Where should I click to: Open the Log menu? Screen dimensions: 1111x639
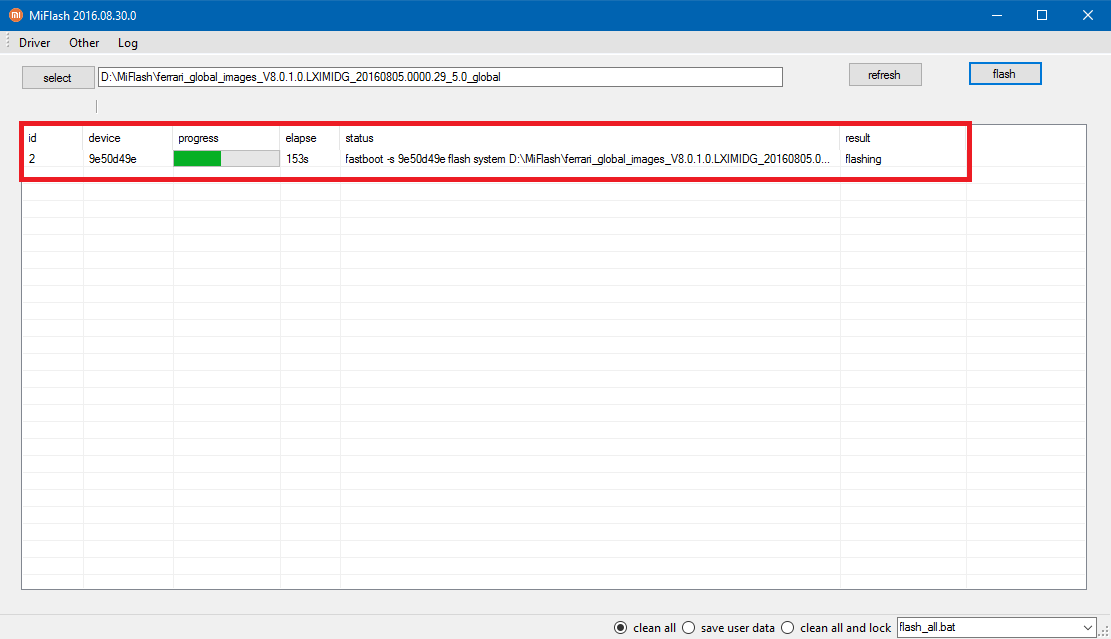coord(128,43)
